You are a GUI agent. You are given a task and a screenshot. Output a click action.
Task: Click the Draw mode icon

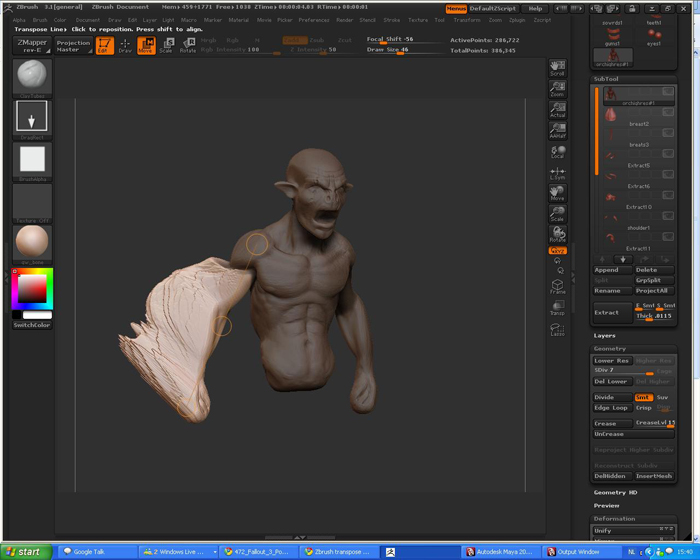(125, 44)
